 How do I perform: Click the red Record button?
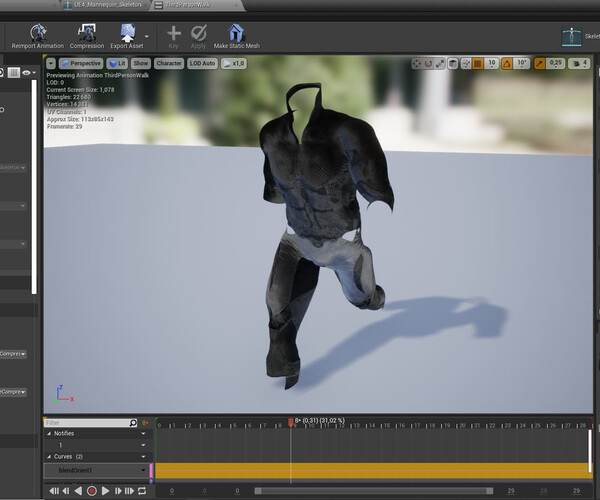pyautogui.click(x=92, y=491)
